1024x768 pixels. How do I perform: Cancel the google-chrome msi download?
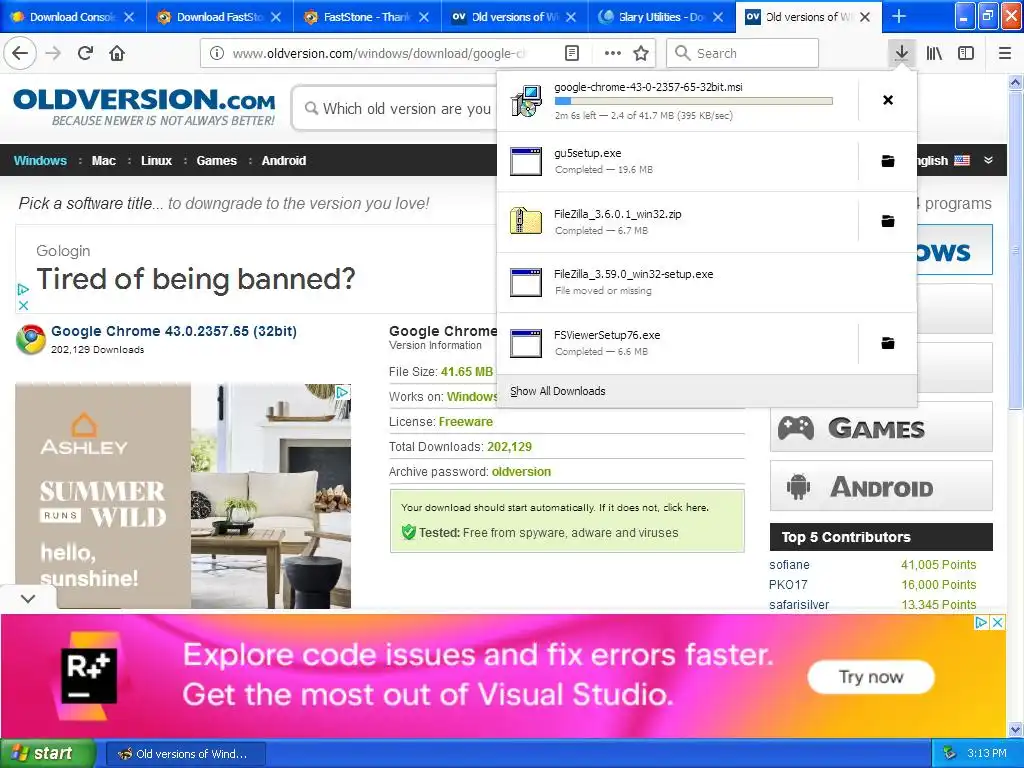coord(888,100)
